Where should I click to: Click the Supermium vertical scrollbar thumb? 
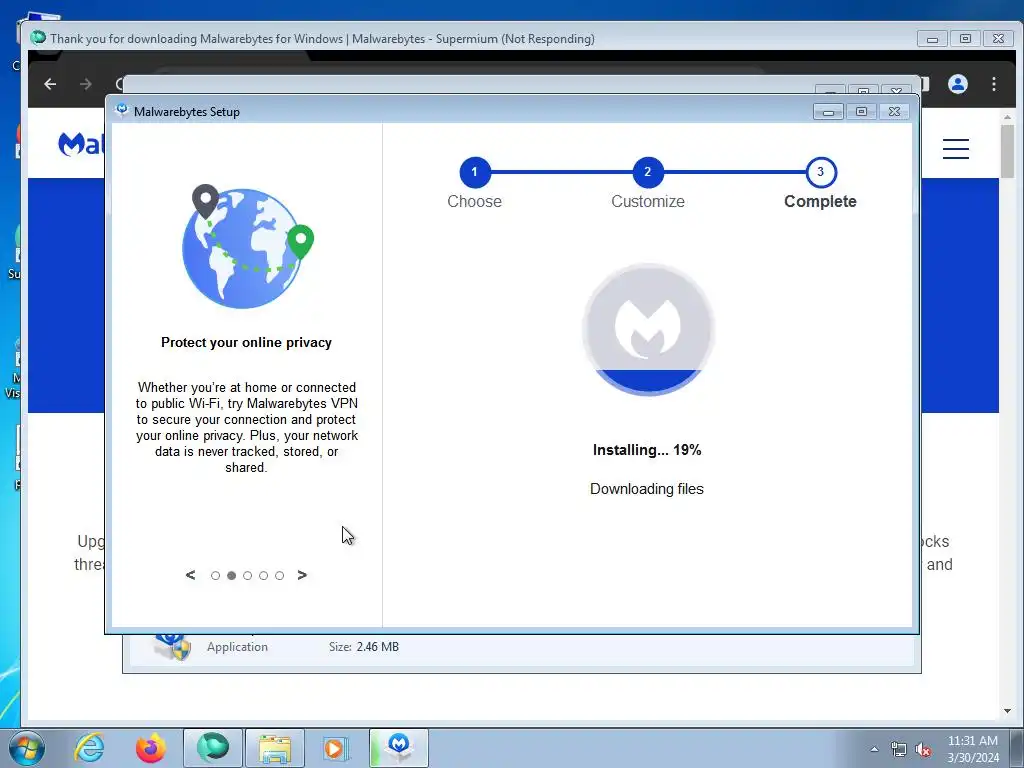(x=1007, y=151)
